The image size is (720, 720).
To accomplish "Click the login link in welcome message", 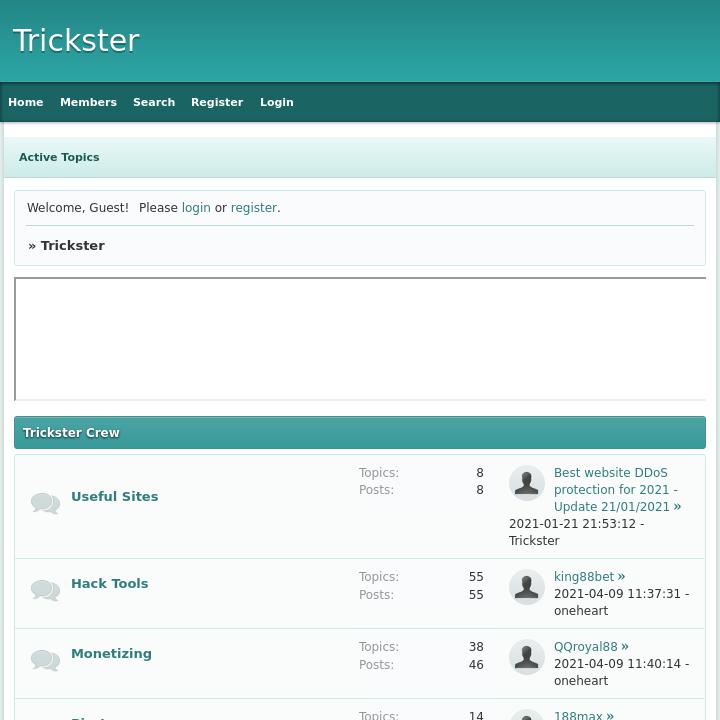I will (196, 208).
